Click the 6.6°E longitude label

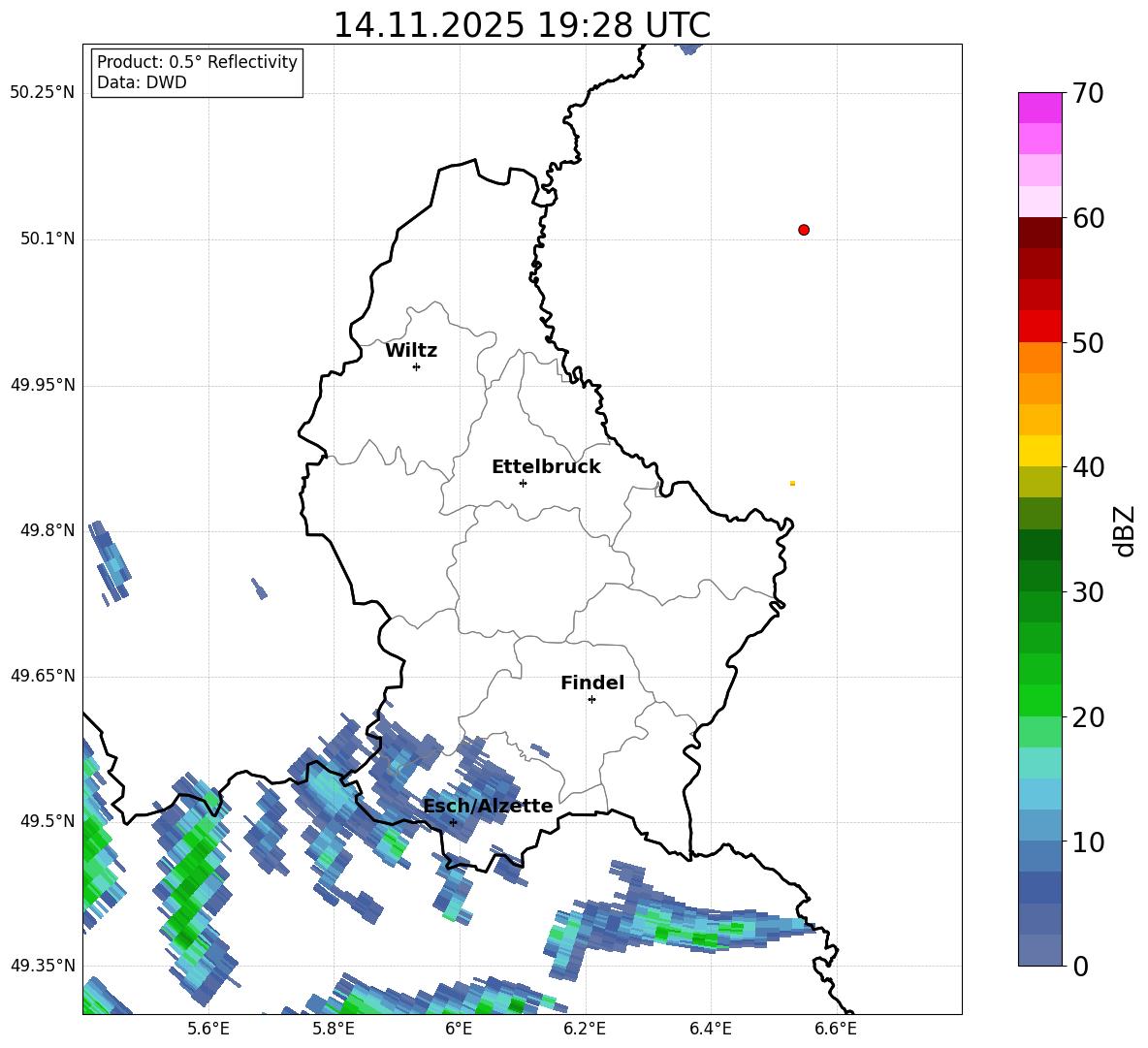pyautogui.click(x=836, y=1029)
